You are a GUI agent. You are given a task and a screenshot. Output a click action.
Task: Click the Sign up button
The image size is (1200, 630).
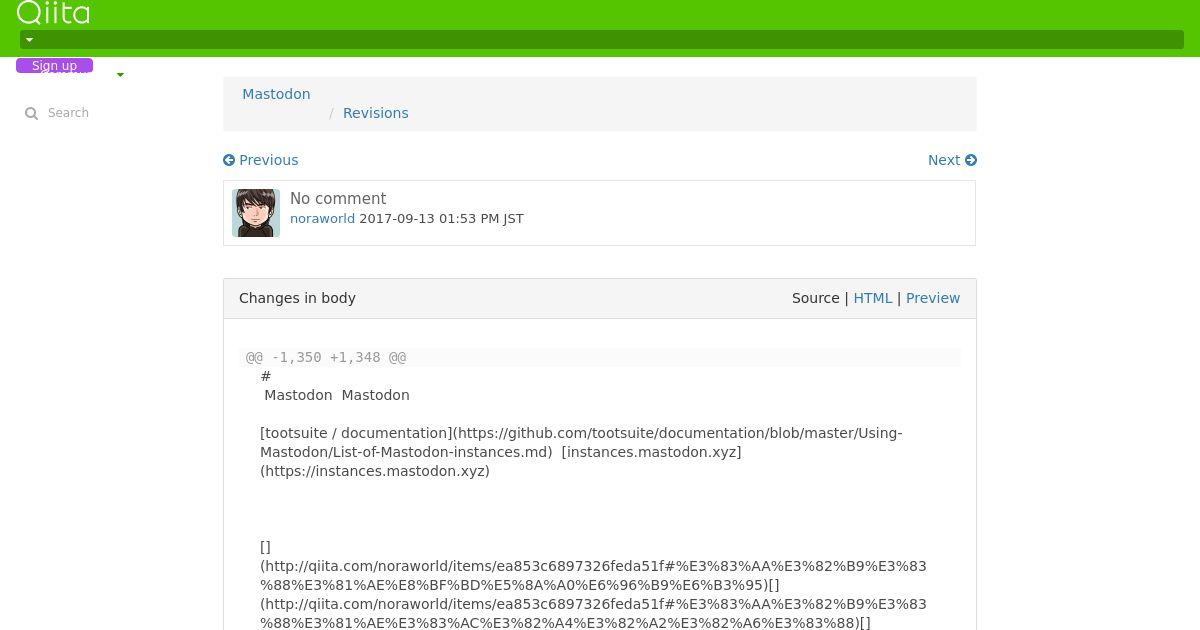54,65
